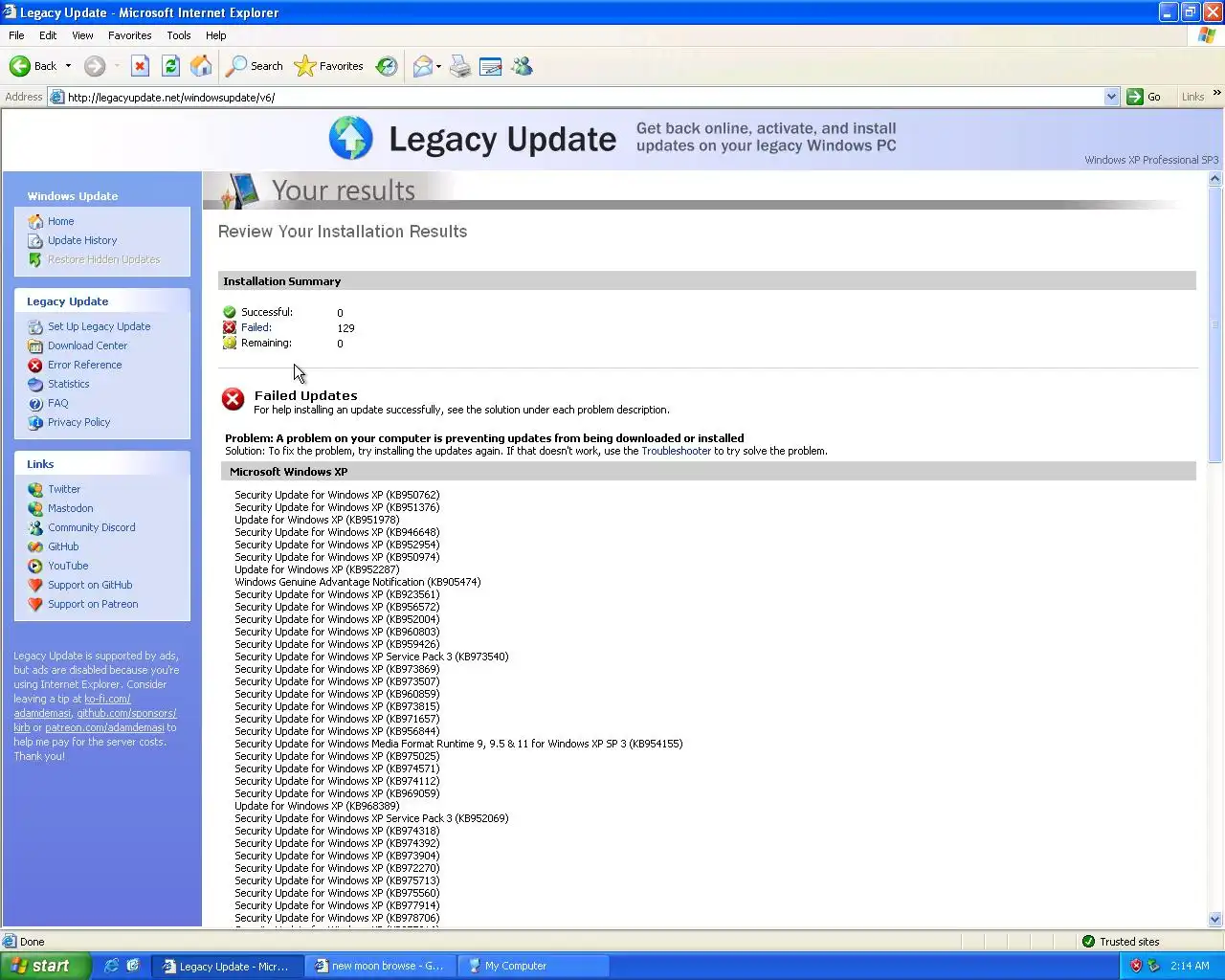Click the GitHub link icon
This screenshot has width=1225, height=980.
coord(35,547)
